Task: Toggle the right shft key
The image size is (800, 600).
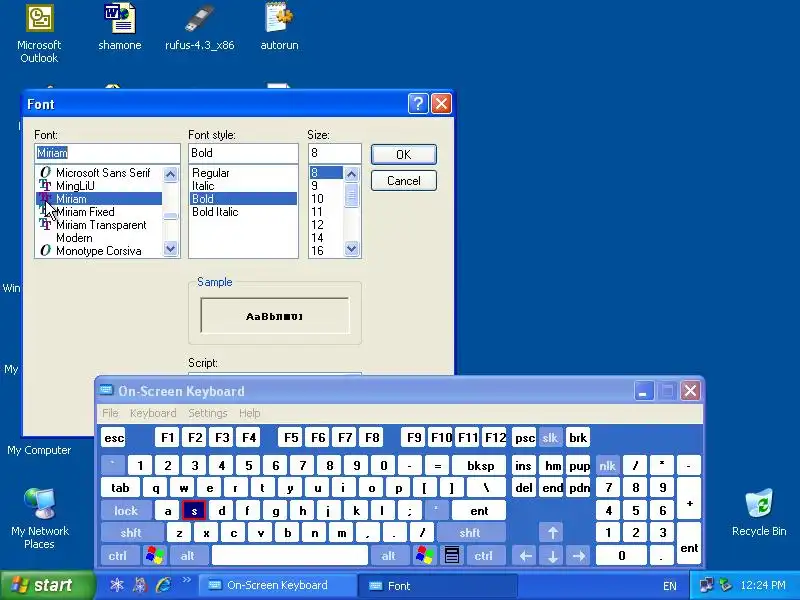Action: click(470, 533)
